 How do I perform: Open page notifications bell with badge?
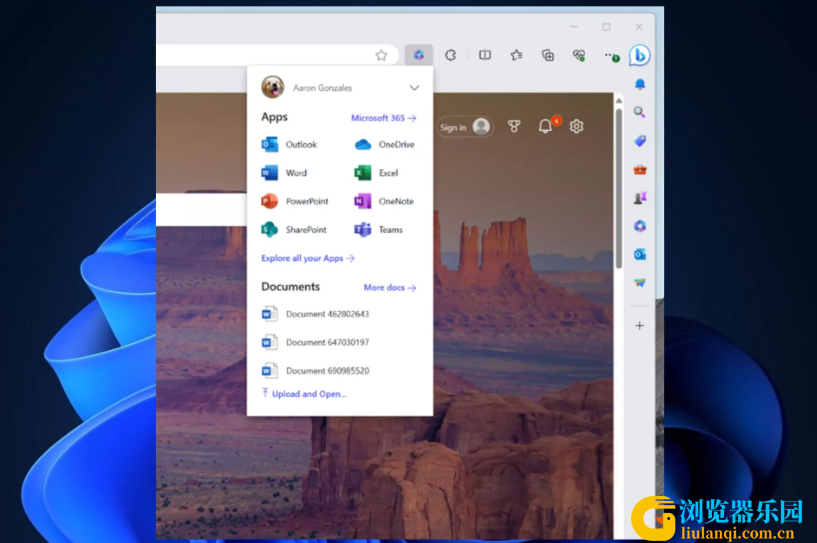pyautogui.click(x=546, y=125)
